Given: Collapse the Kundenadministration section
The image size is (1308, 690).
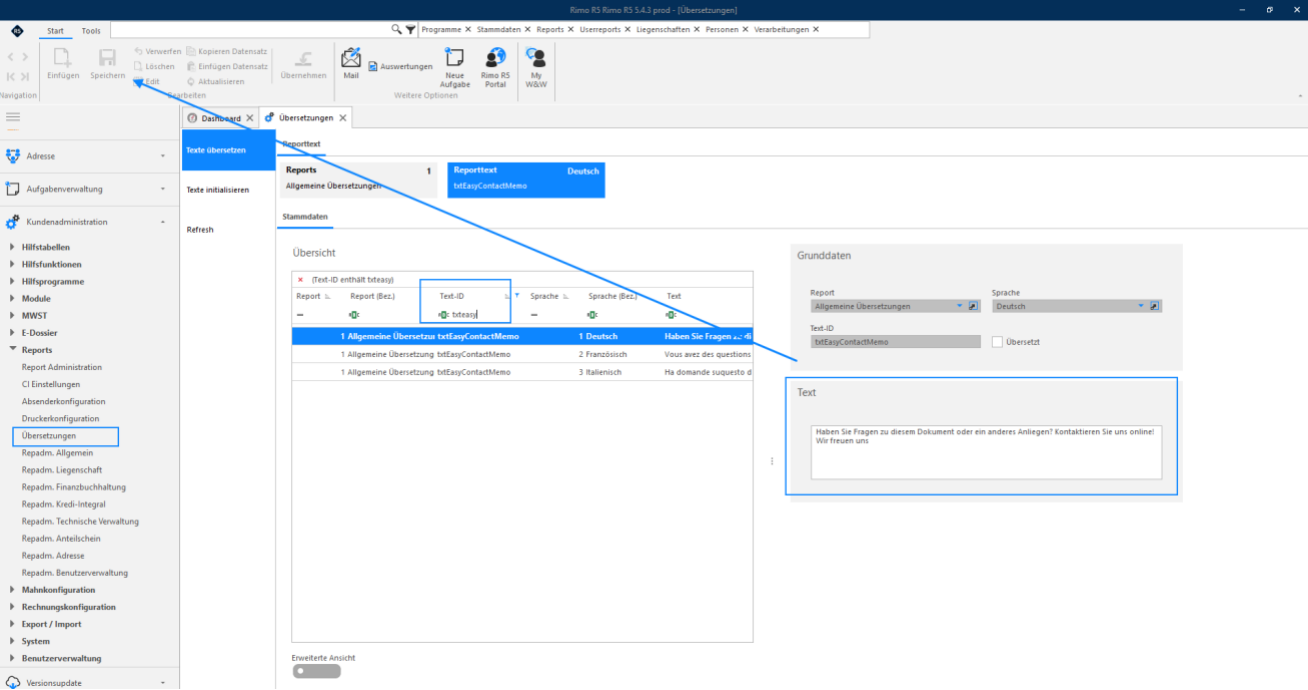Looking at the screenshot, I should click(163, 222).
